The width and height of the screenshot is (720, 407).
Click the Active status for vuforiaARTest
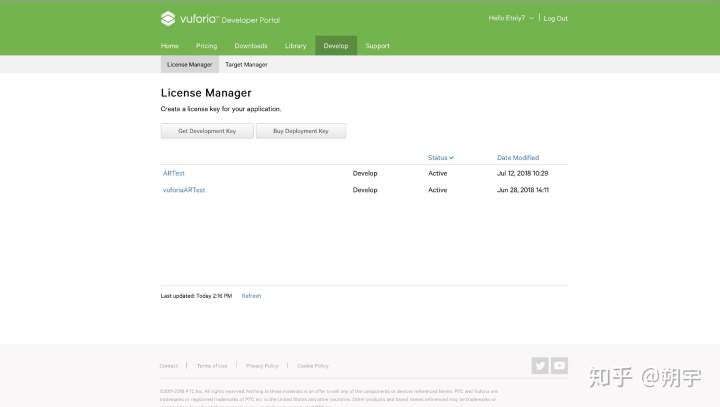438,190
